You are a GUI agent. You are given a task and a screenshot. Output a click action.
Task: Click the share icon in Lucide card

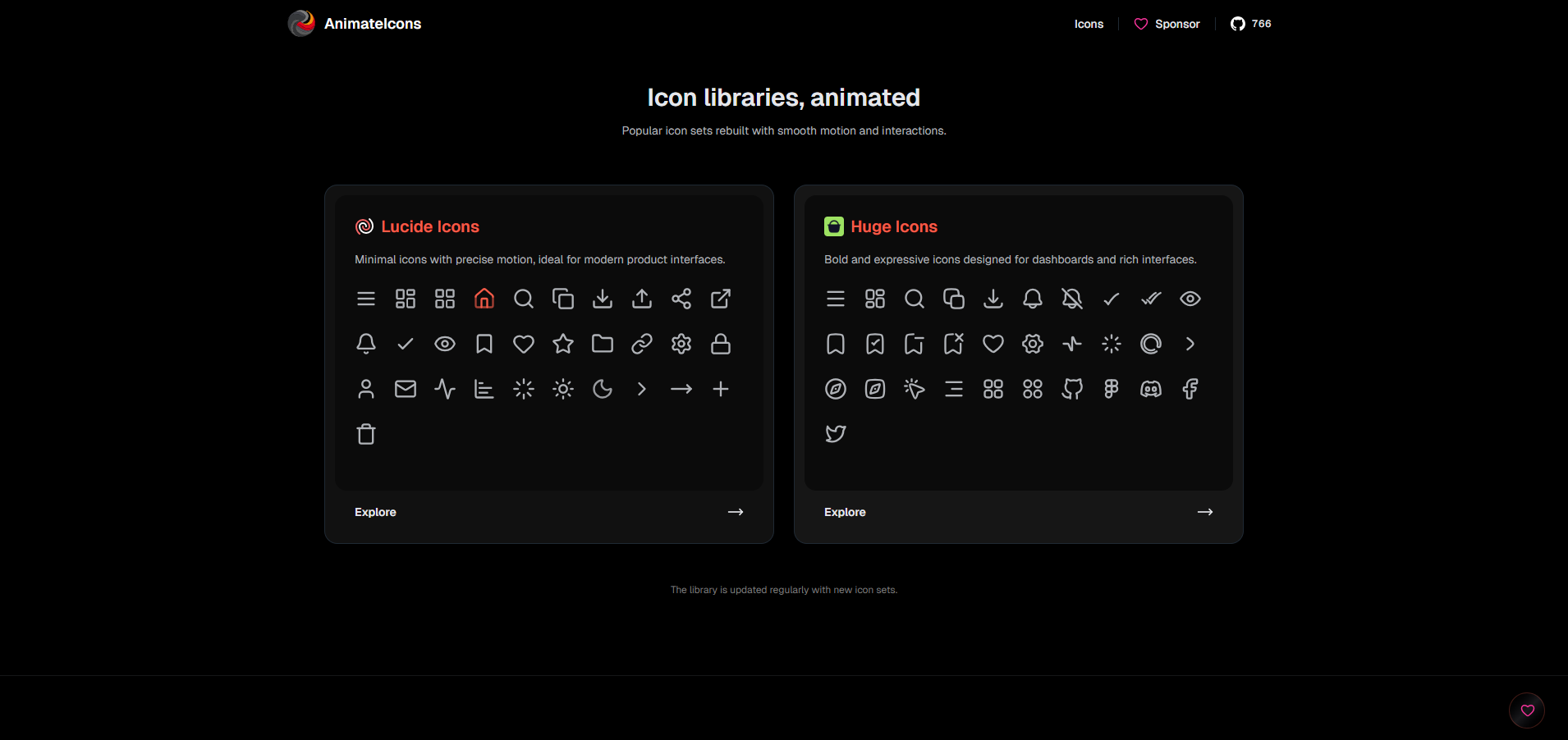pos(681,299)
